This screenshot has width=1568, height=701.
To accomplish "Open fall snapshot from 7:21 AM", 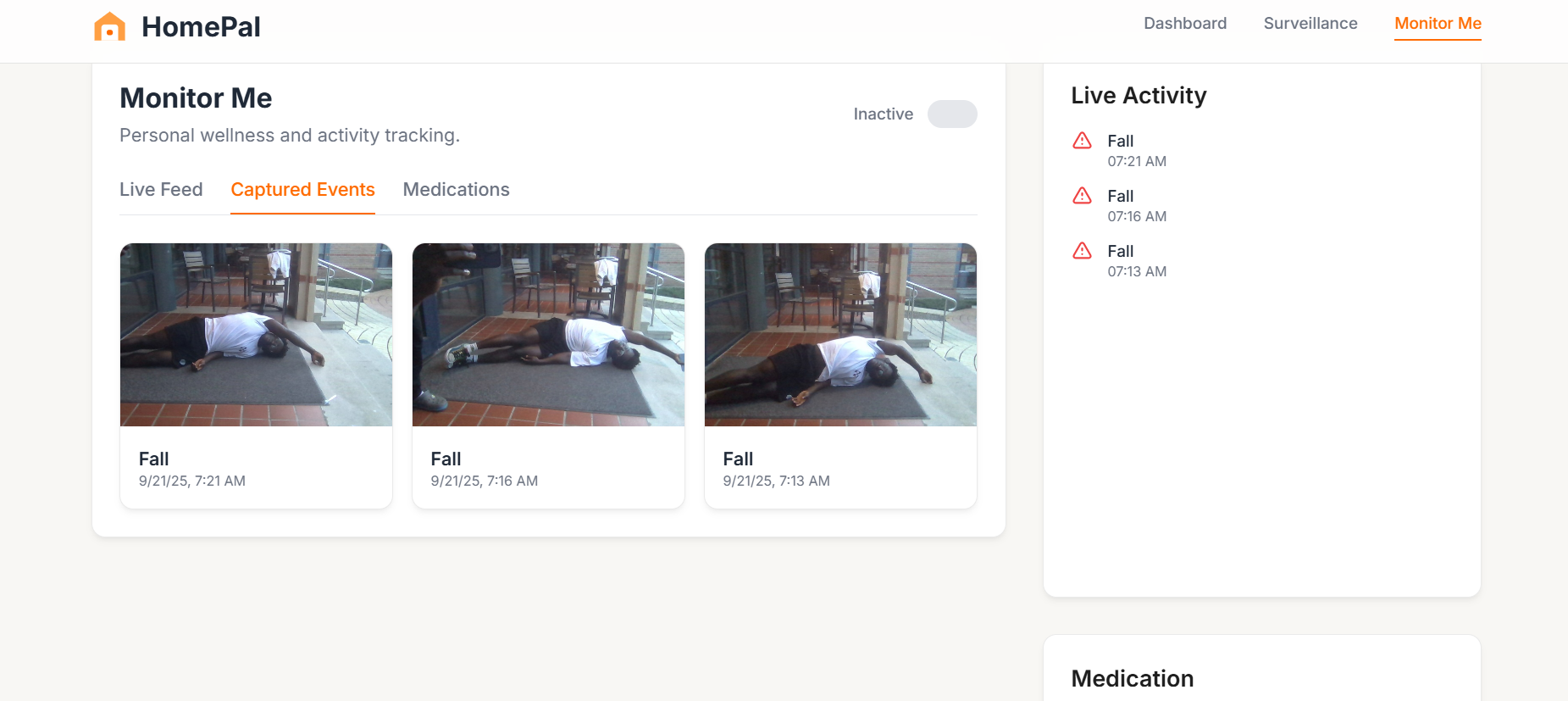I will pos(256,335).
